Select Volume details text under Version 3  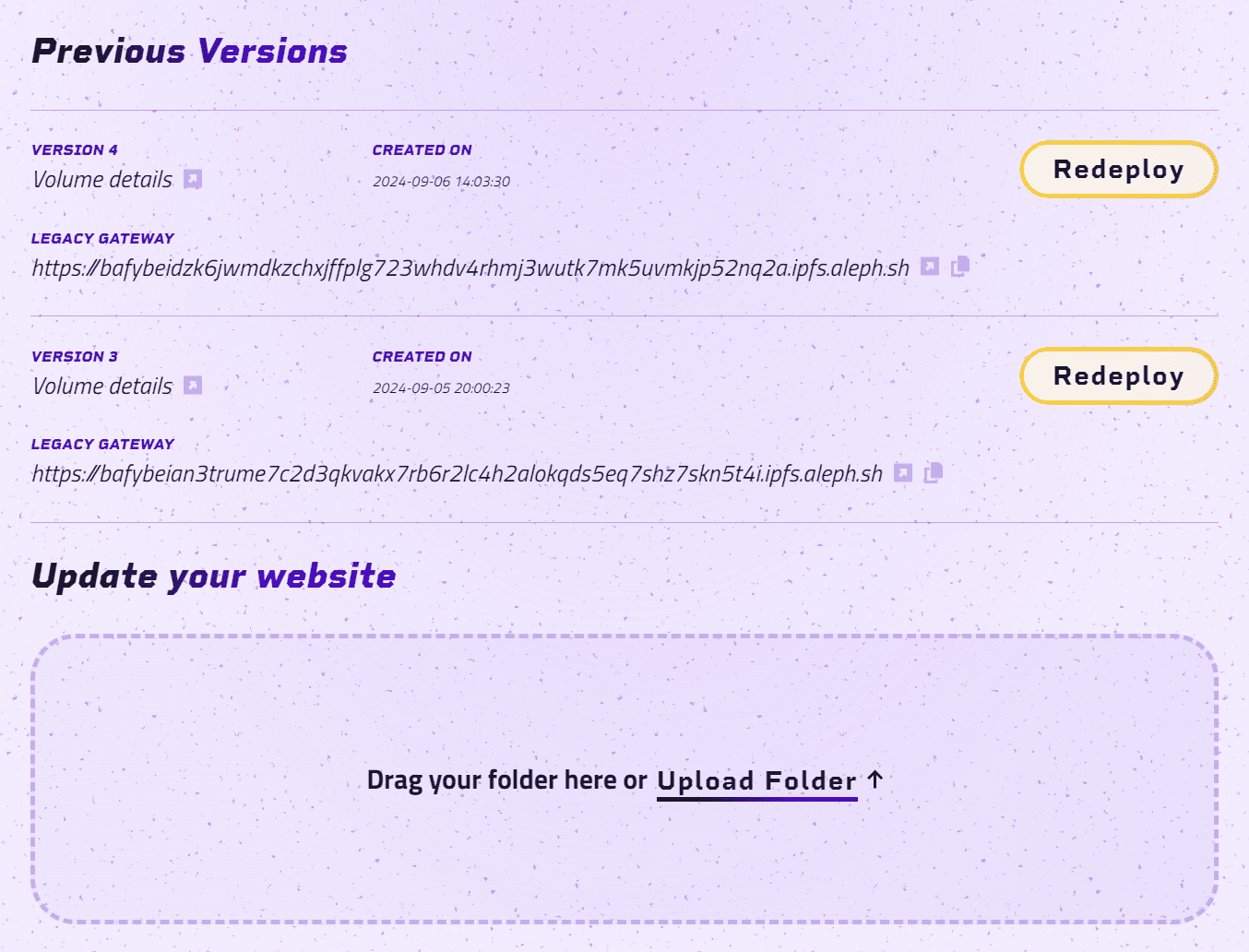pos(101,386)
